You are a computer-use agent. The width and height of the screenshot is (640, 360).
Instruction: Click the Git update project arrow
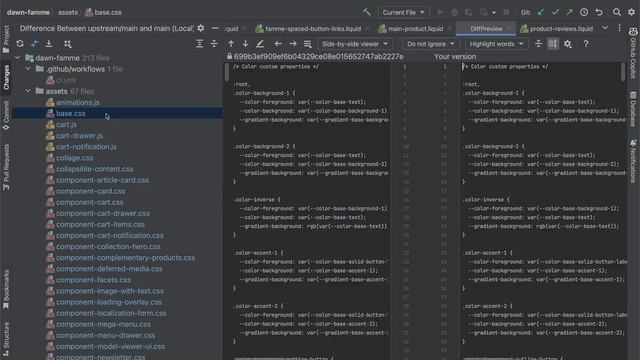pos(541,12)
